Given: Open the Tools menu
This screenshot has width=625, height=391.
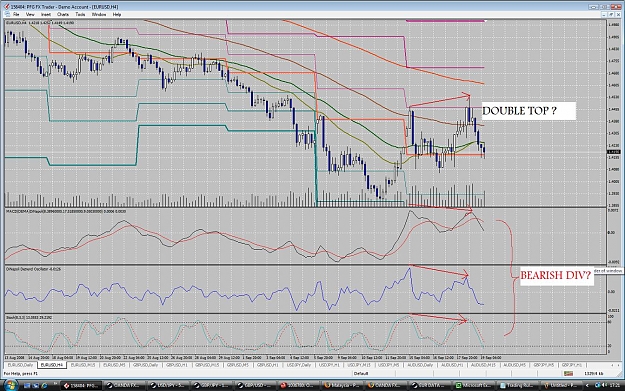Looking at the screenshot, I should (81, 14).
